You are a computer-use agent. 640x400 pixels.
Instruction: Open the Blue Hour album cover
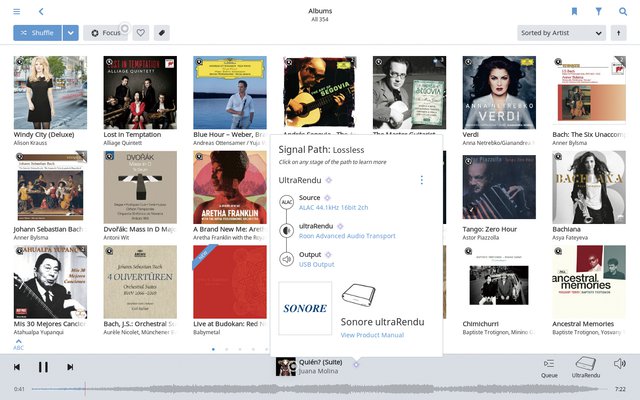(x=230, y=93)
